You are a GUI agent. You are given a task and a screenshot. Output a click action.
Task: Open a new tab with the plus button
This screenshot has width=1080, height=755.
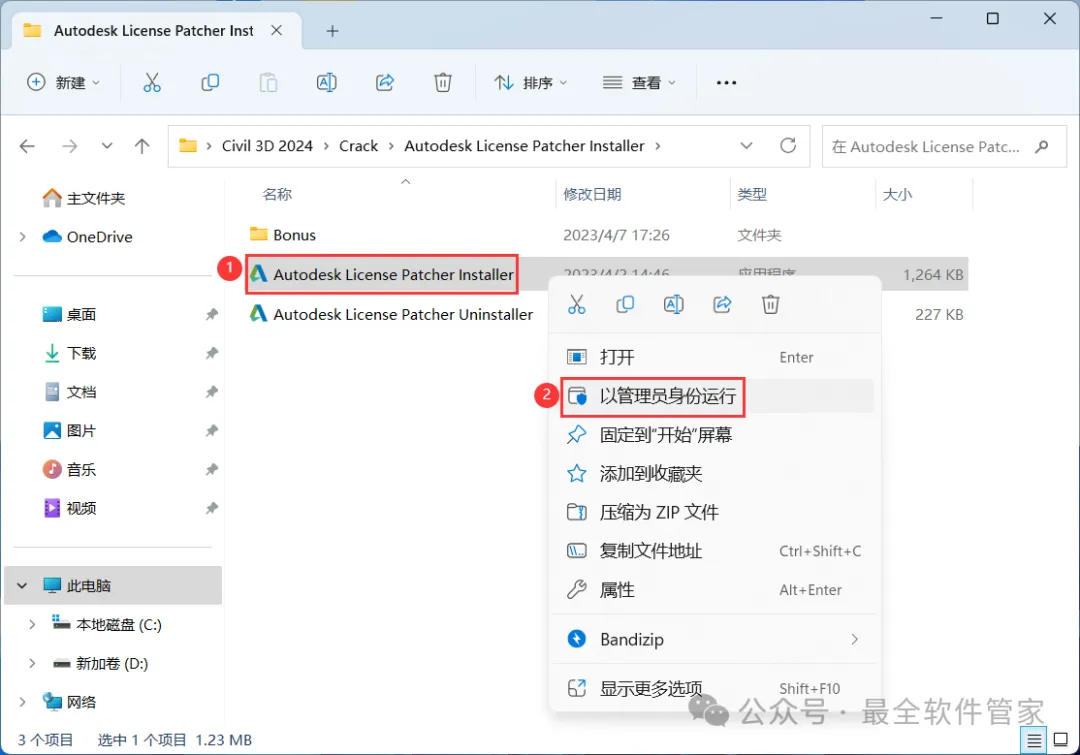coord(332,31)
